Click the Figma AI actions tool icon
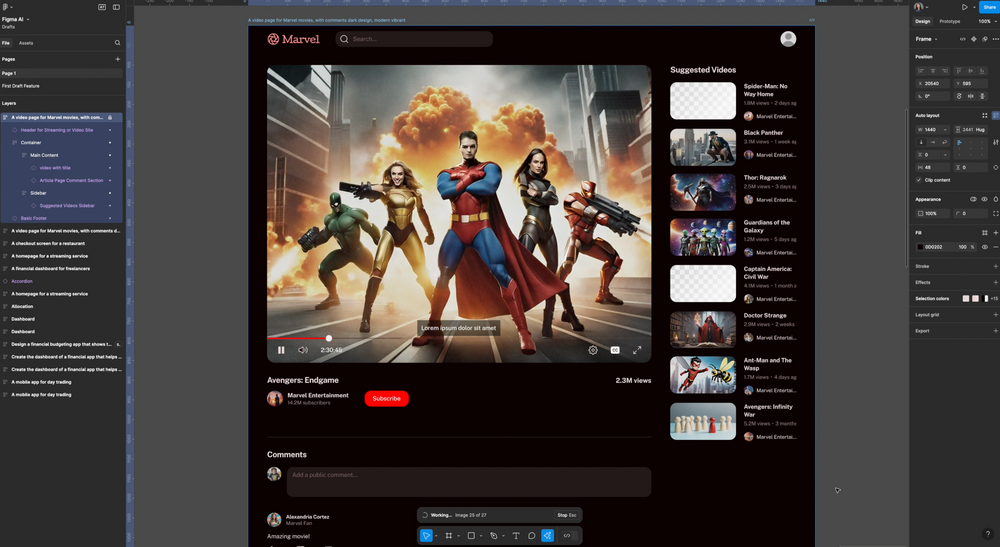This screenshot has height=547, width=1000. [547, 536]
